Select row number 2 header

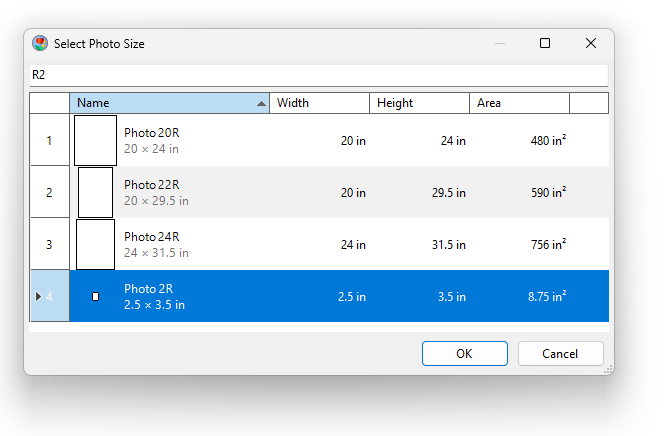pyautogui.click(x=49, y=193)
